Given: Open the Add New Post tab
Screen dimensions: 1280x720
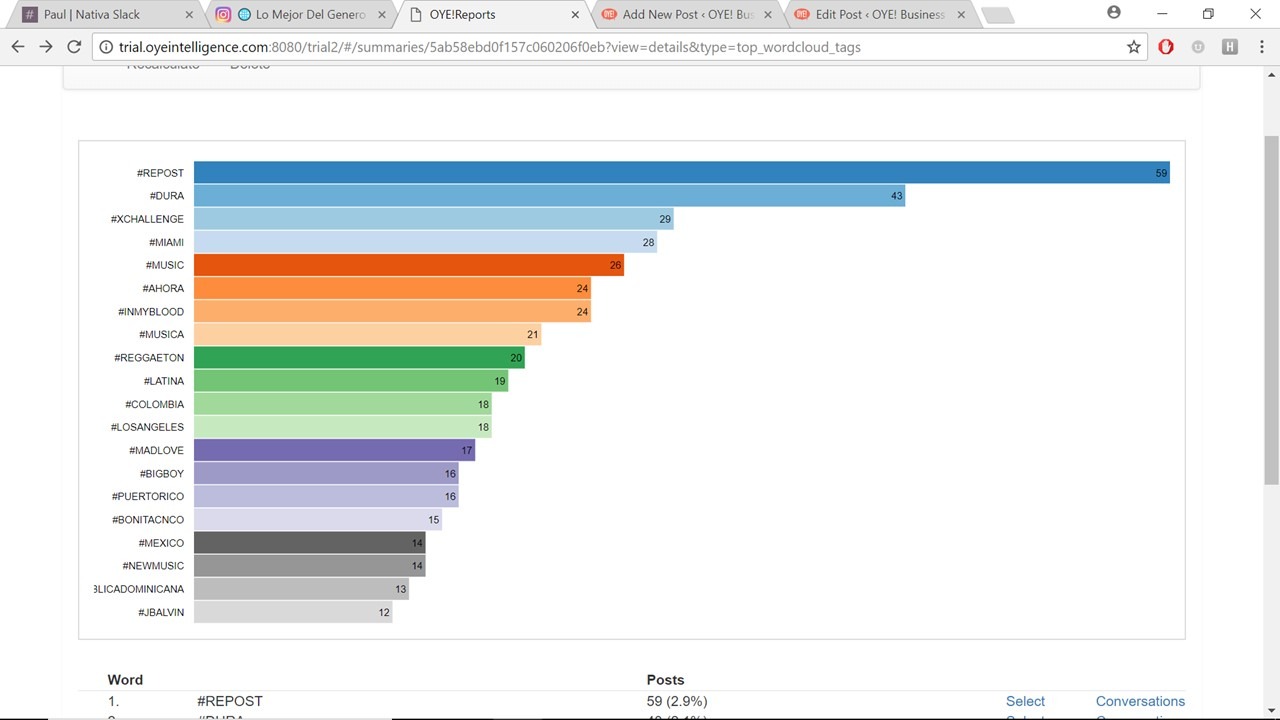Looking at the screenshot, I should click(685, 15).
